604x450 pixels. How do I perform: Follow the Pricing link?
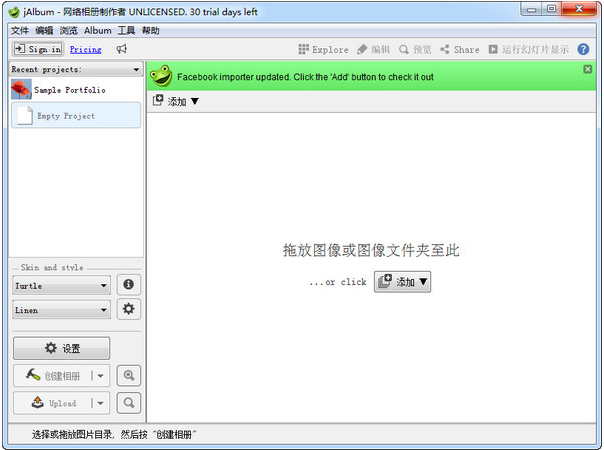point(86,49)
